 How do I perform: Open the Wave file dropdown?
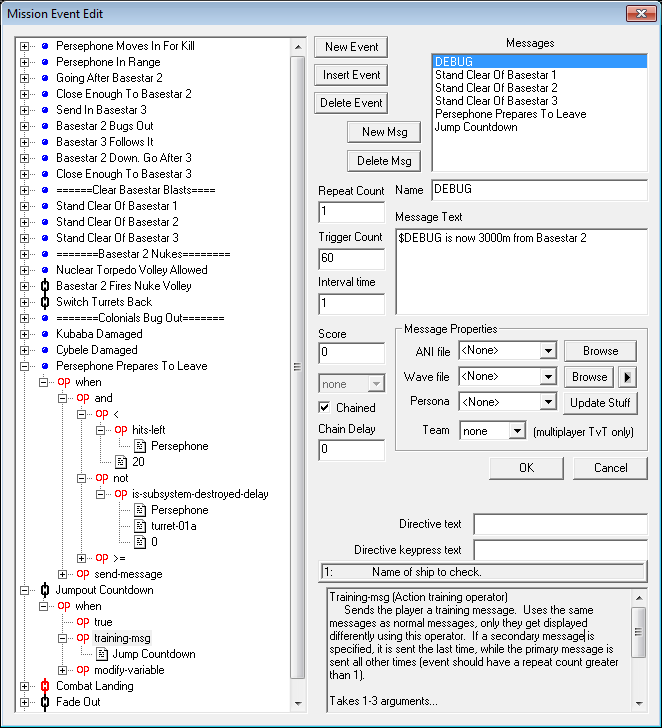[548, 377]
